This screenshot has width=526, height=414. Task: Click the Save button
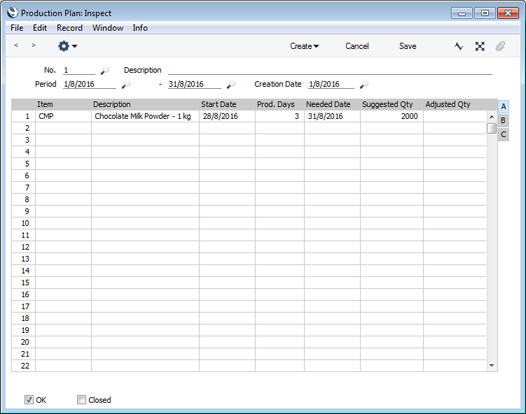tap(408, 46)
